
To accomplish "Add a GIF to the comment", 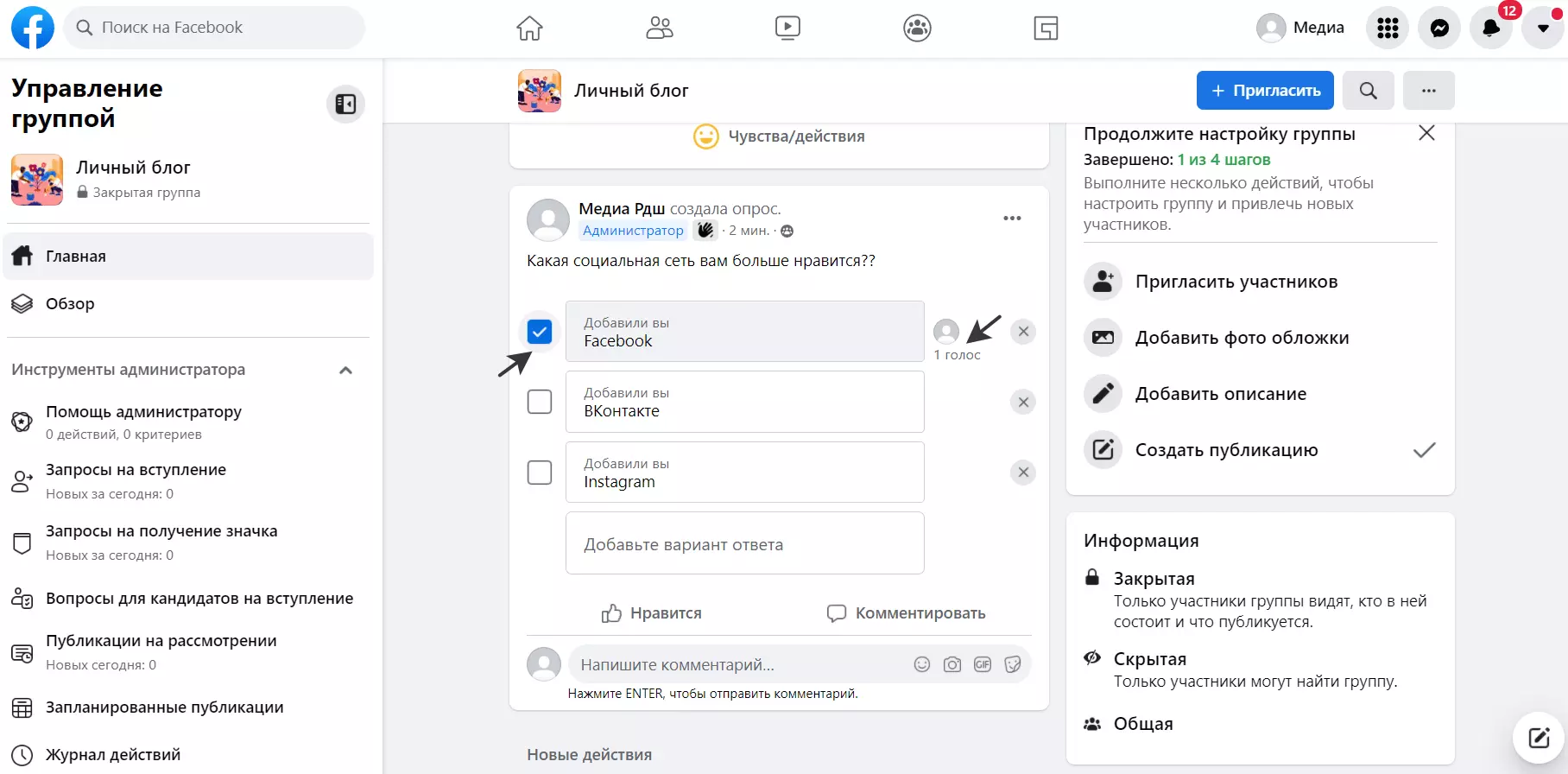I will (x=983, y=664).
